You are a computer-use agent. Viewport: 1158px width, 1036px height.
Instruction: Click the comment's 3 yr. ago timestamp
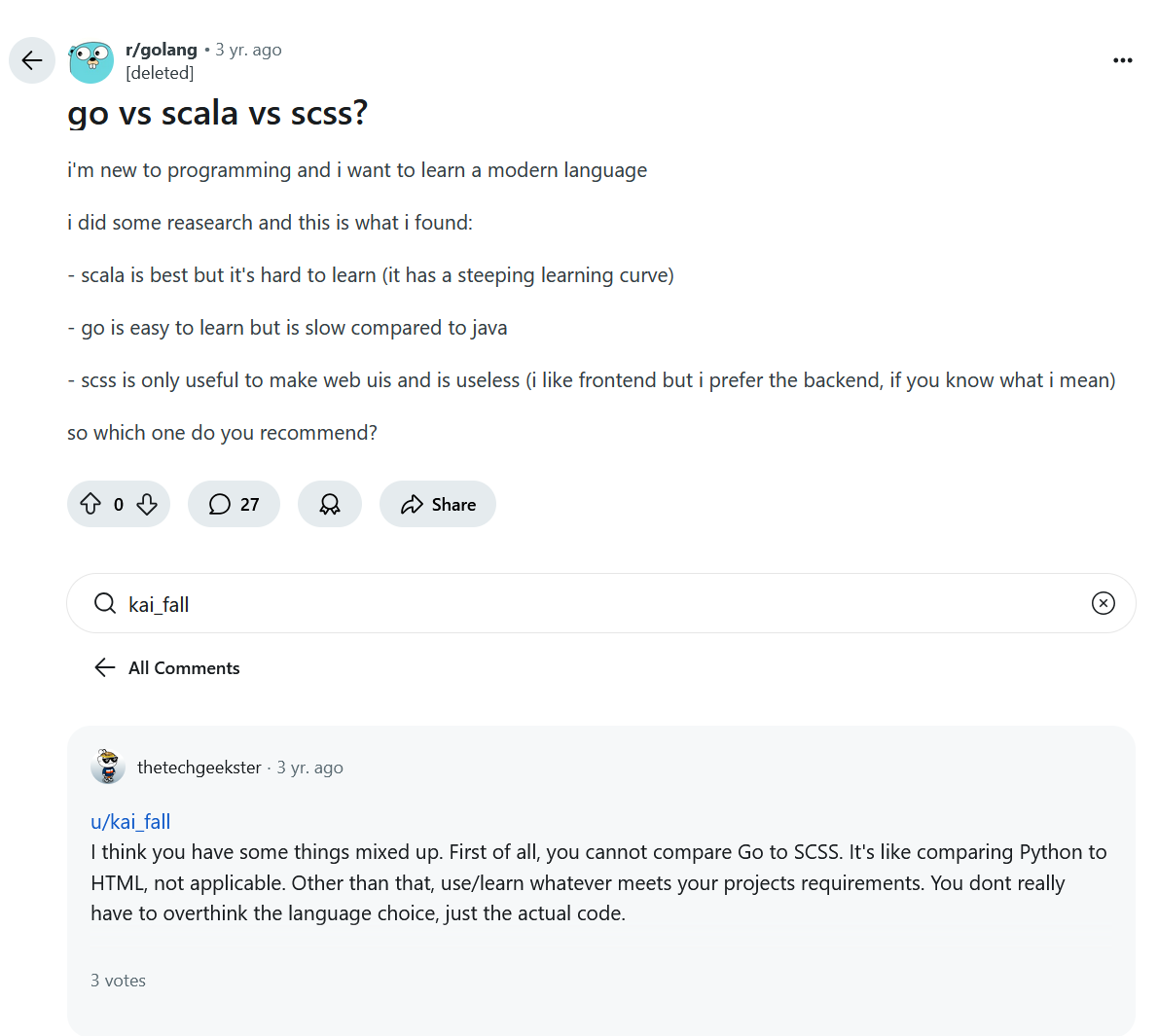coord(309,768)
